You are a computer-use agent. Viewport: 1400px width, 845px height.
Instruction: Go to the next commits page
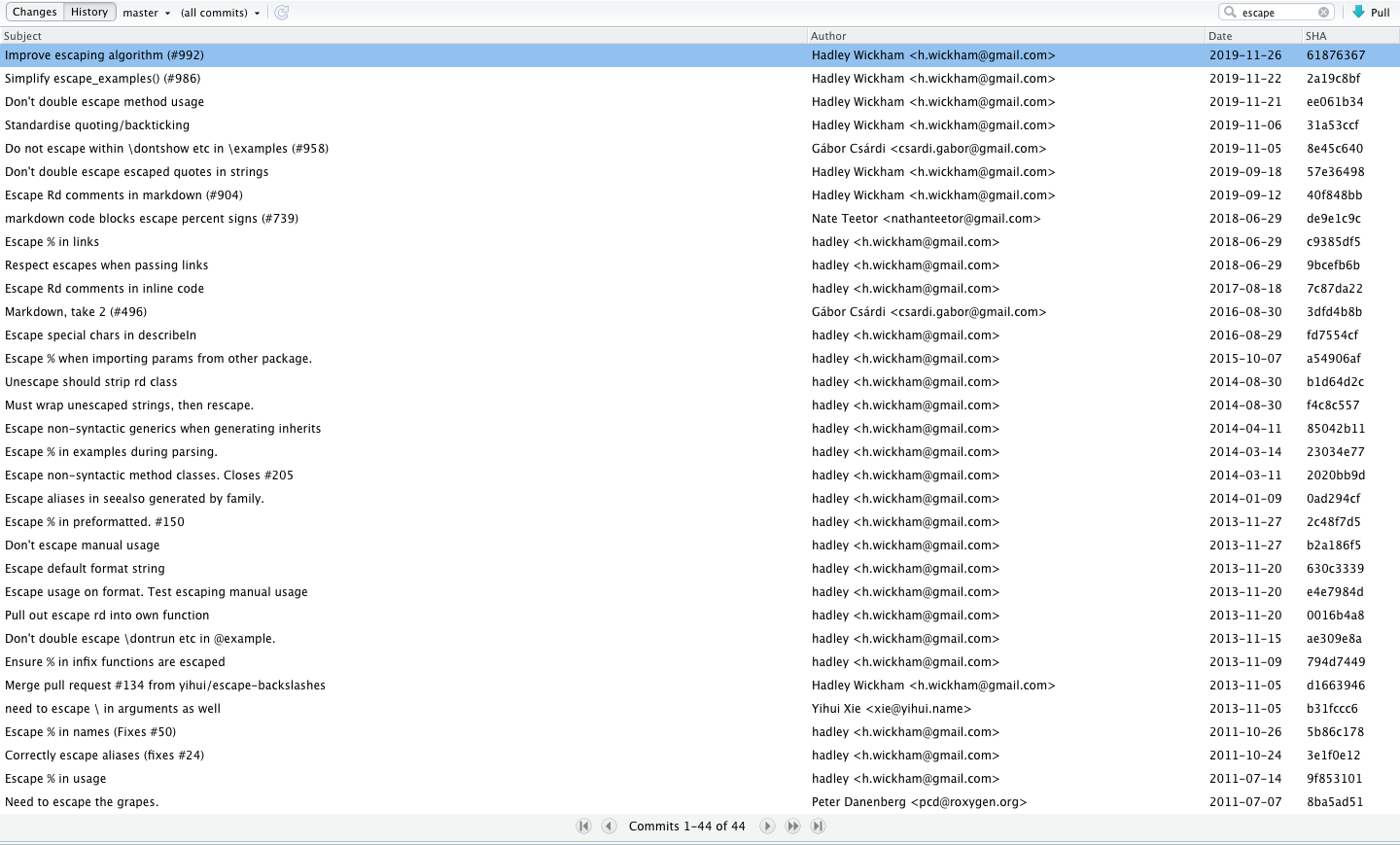tap(767, 826)
